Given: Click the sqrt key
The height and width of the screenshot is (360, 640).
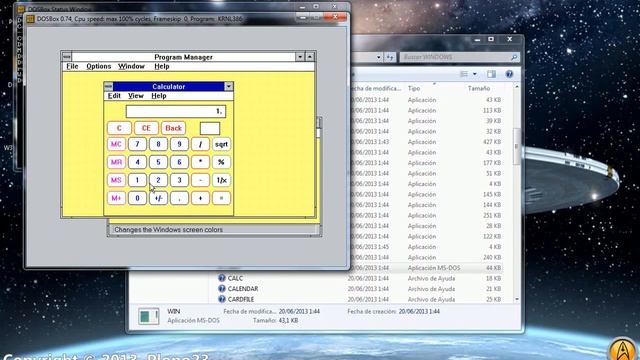Looking at the screenshot, I should (x=221, y=144).
